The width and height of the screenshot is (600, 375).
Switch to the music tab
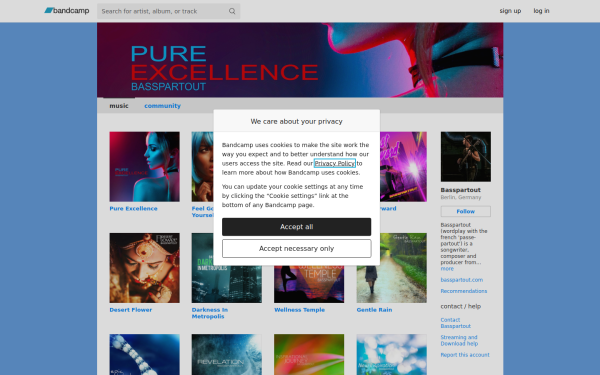tap(119, 106)
